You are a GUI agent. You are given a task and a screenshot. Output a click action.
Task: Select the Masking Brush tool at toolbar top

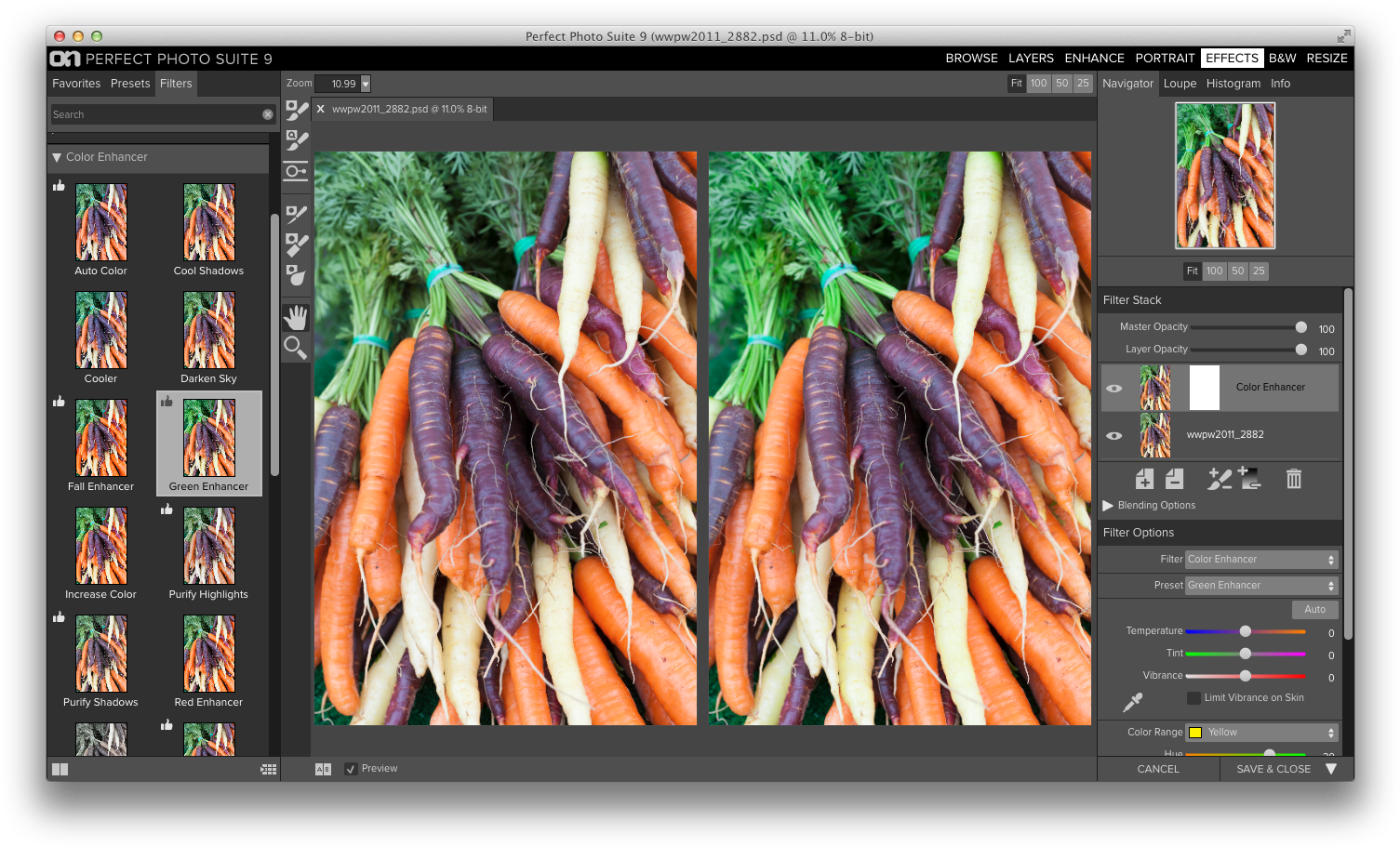[295, 109]
